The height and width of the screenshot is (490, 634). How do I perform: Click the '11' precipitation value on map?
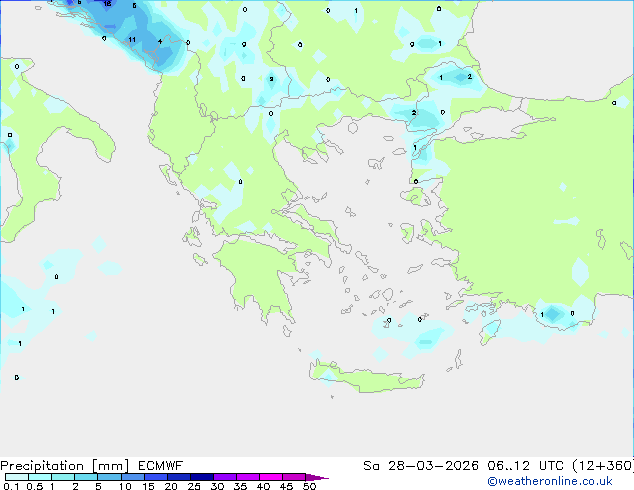(132, 40)
